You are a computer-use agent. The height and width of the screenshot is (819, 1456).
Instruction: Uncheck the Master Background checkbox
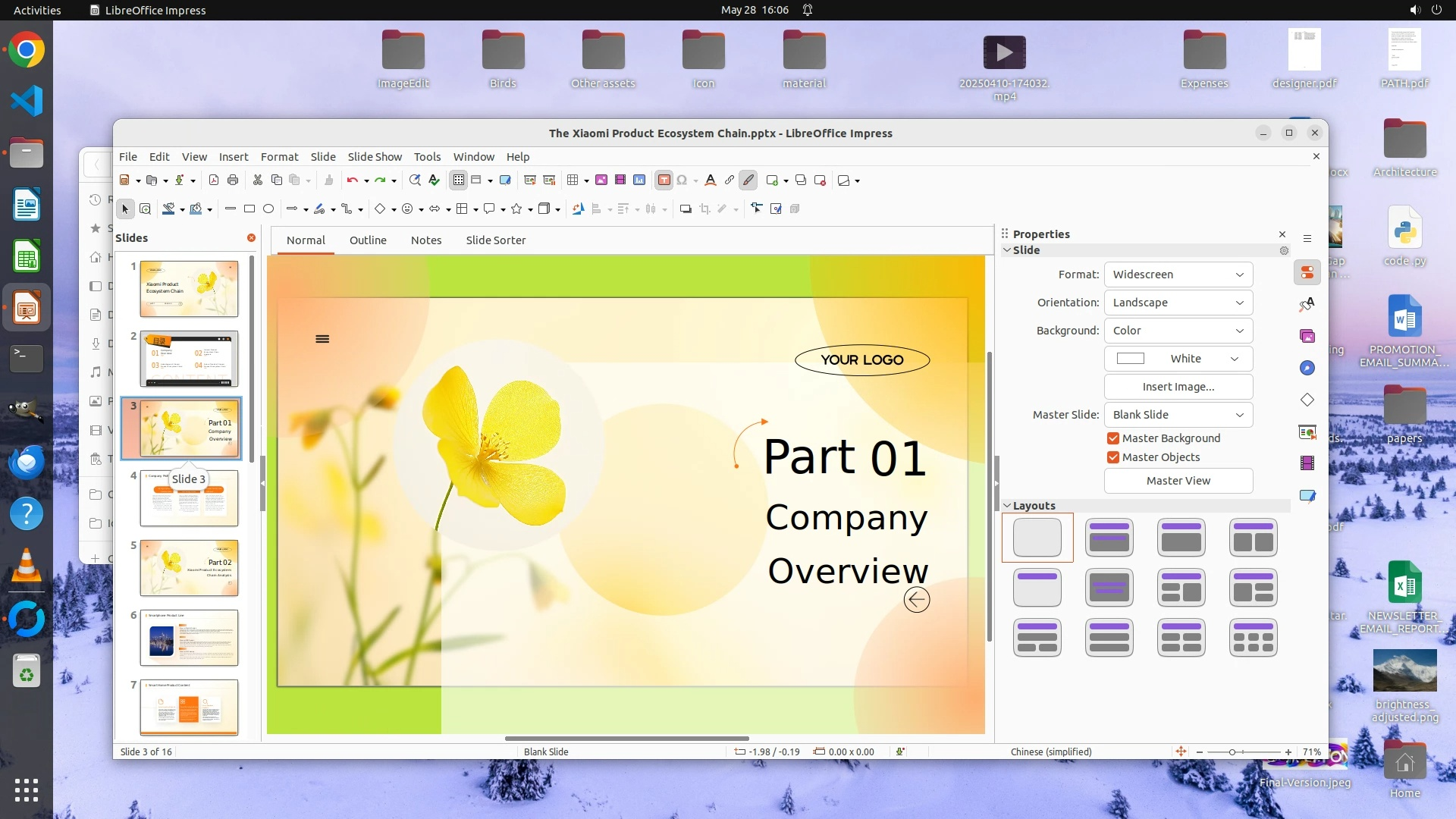(x=1113, y=438)
